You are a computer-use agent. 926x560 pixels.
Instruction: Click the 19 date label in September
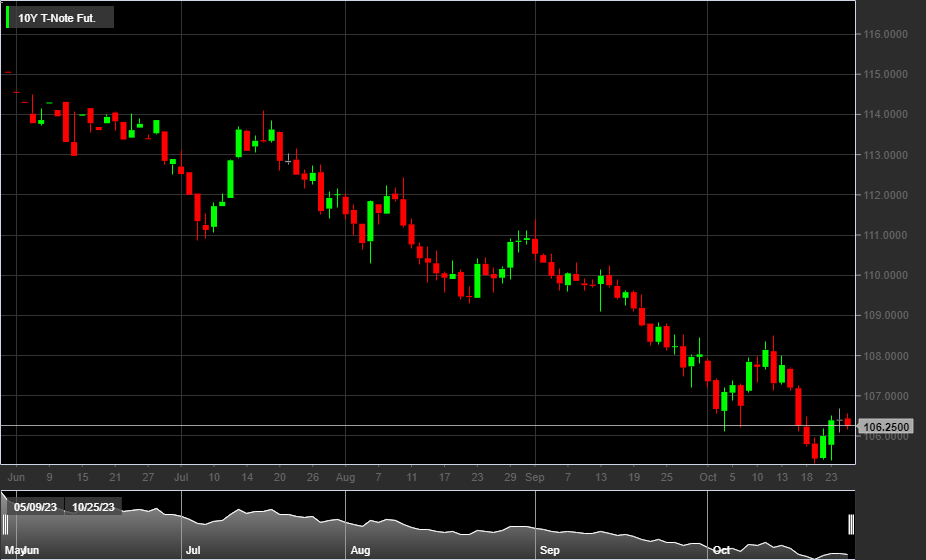coord(634,477)
